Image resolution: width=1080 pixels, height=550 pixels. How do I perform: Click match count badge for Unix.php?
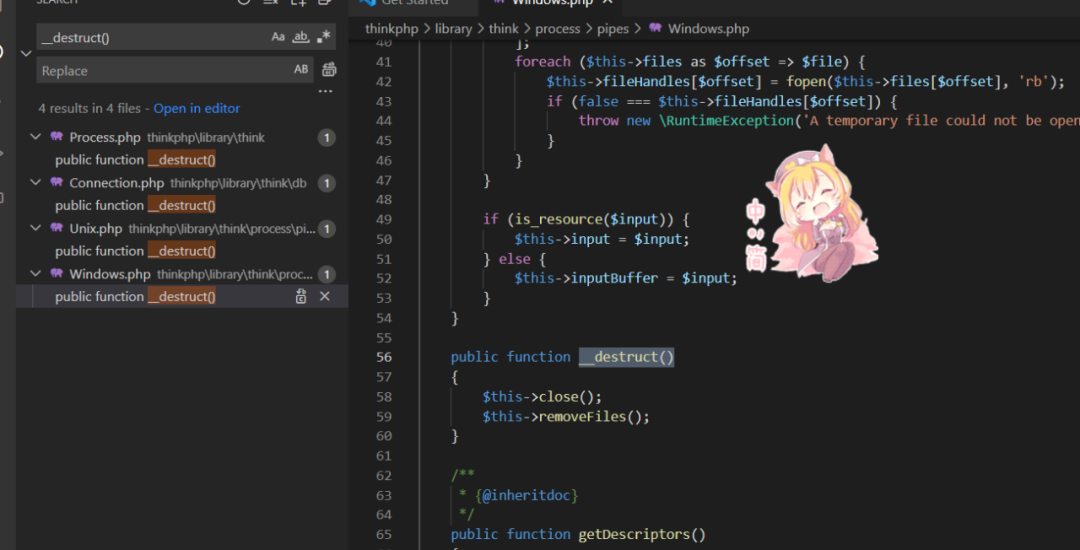click(x=326, y=229)
